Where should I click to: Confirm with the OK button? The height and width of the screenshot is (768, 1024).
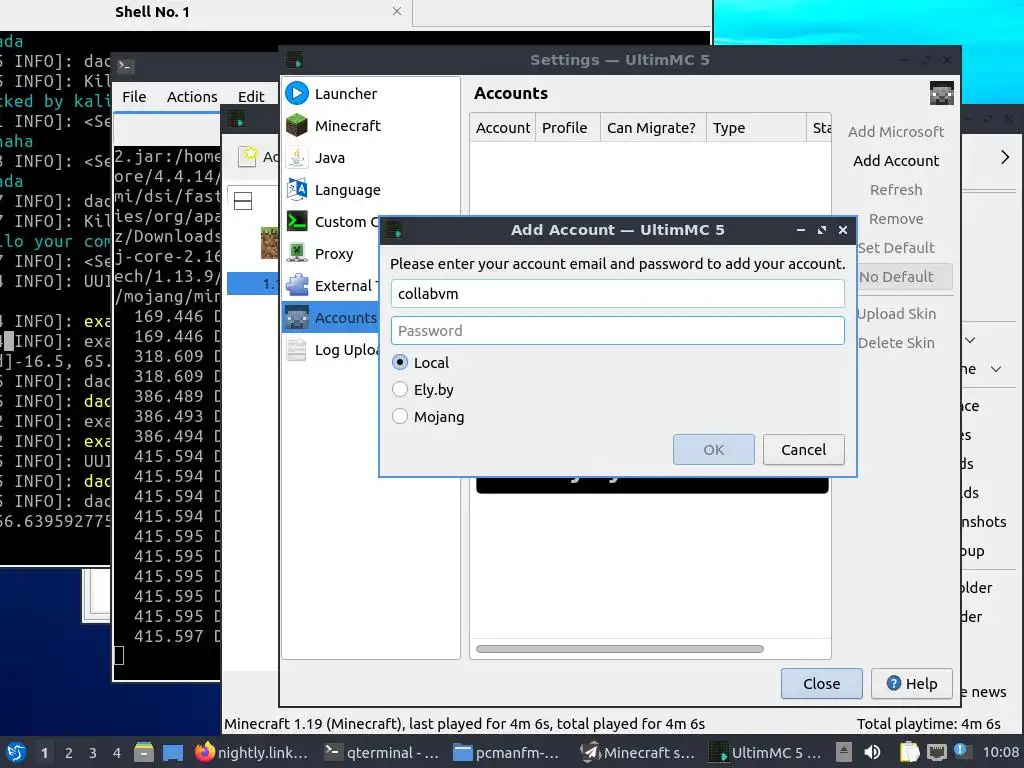[714, 450]
